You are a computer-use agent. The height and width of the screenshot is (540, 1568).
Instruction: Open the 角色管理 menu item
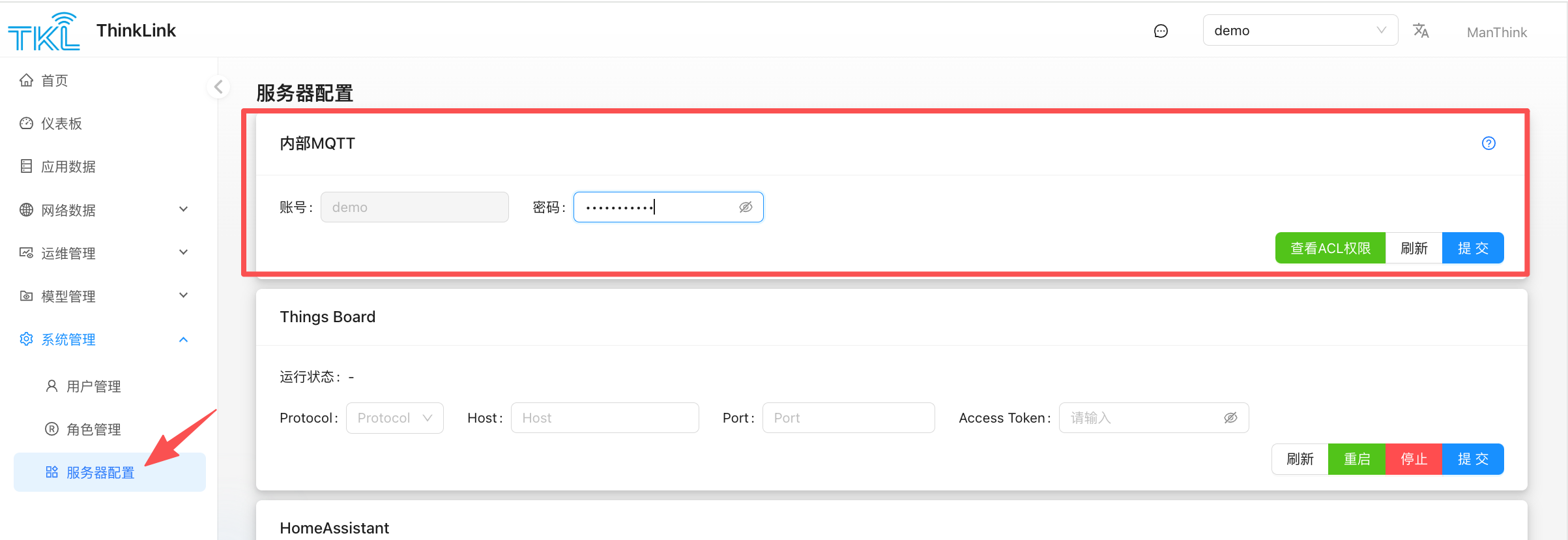pyautogui.click(x=94, y=430)
